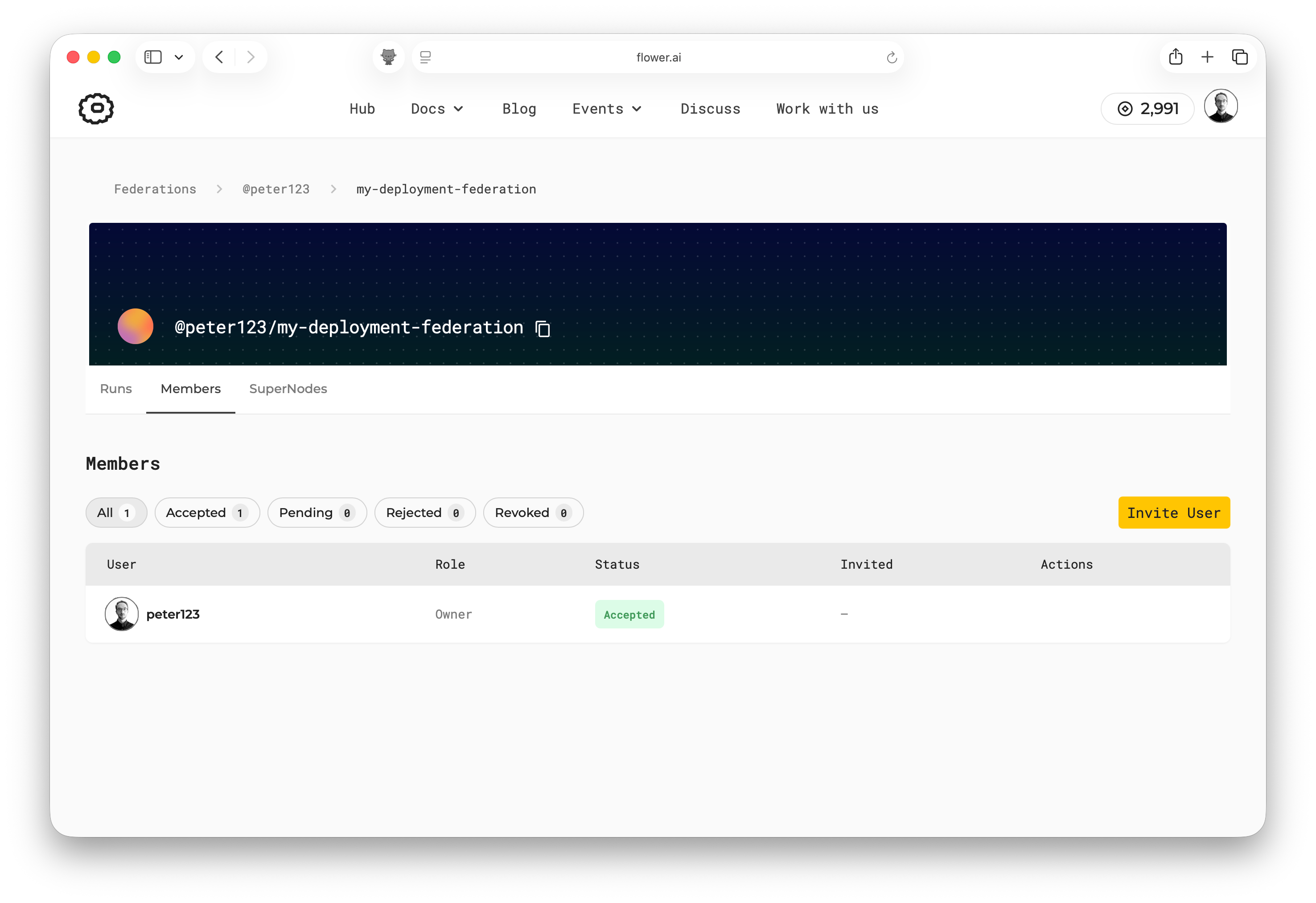
Task: Open the page reader icon in address bar
Action: tap(425, 57)
